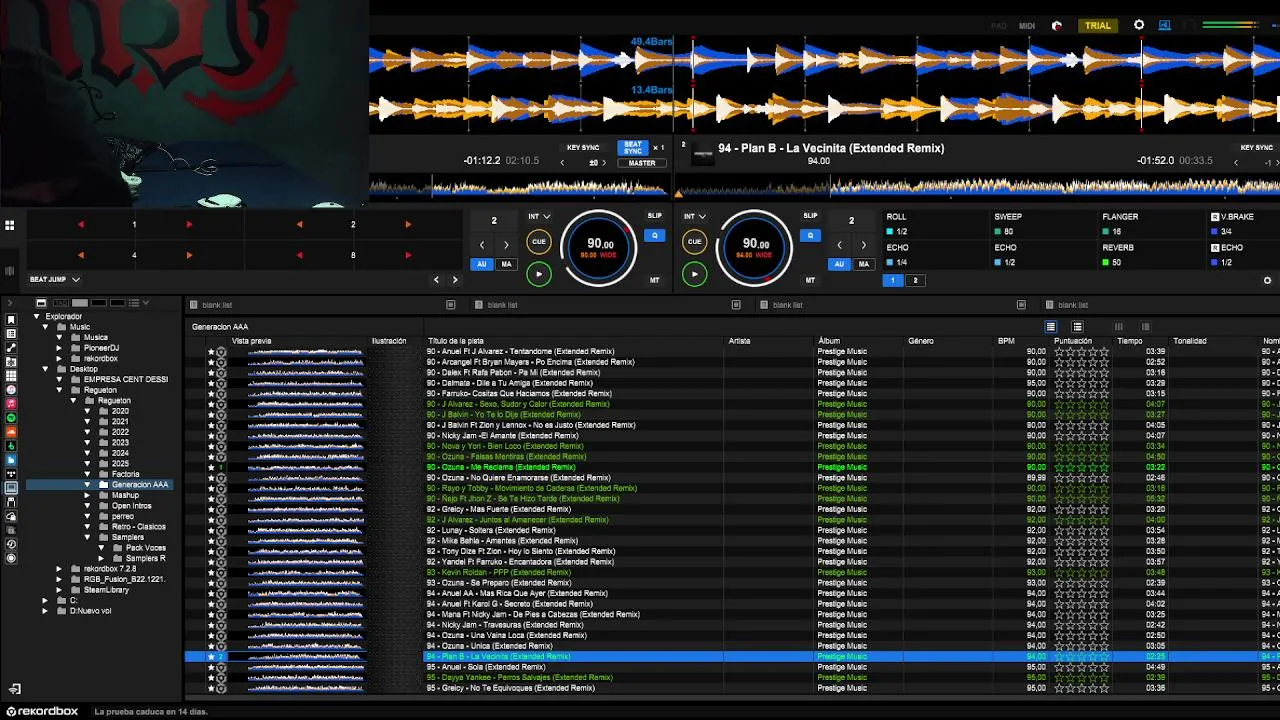Switch to pad FX bank 2
1280x720 pixels.
(914, 281)
